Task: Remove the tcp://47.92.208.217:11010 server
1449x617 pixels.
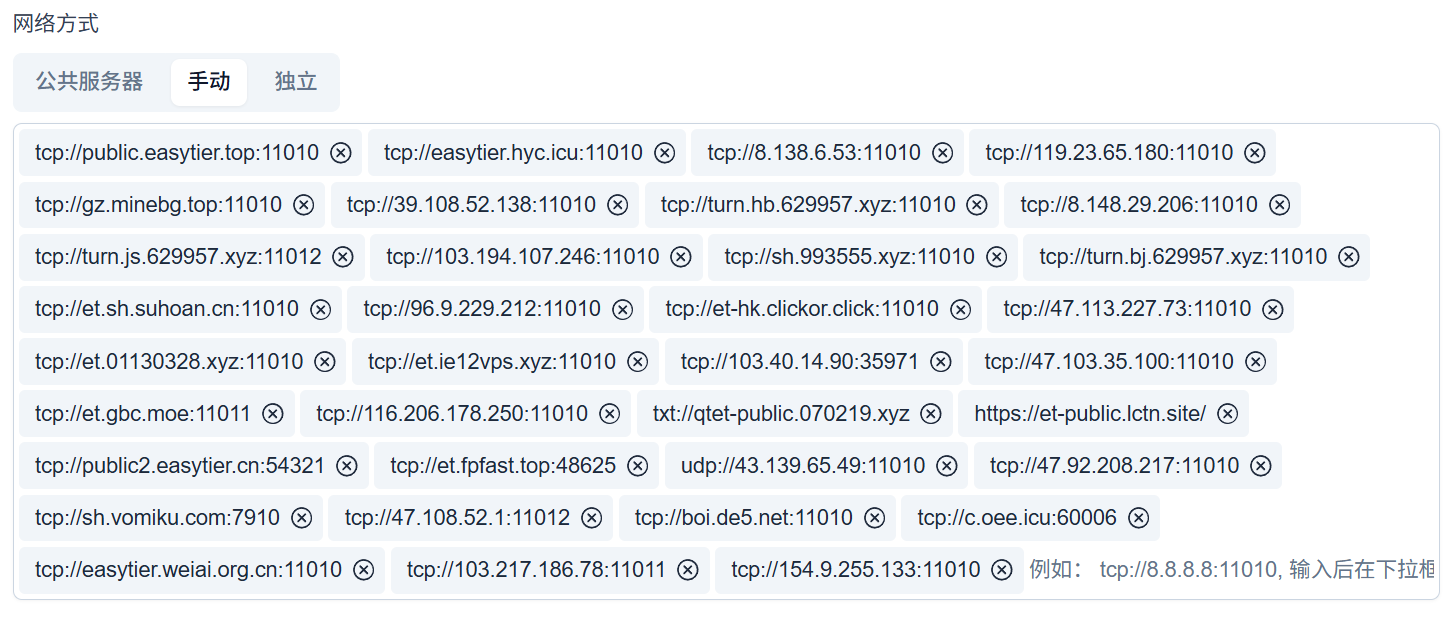Action: 1261,466
